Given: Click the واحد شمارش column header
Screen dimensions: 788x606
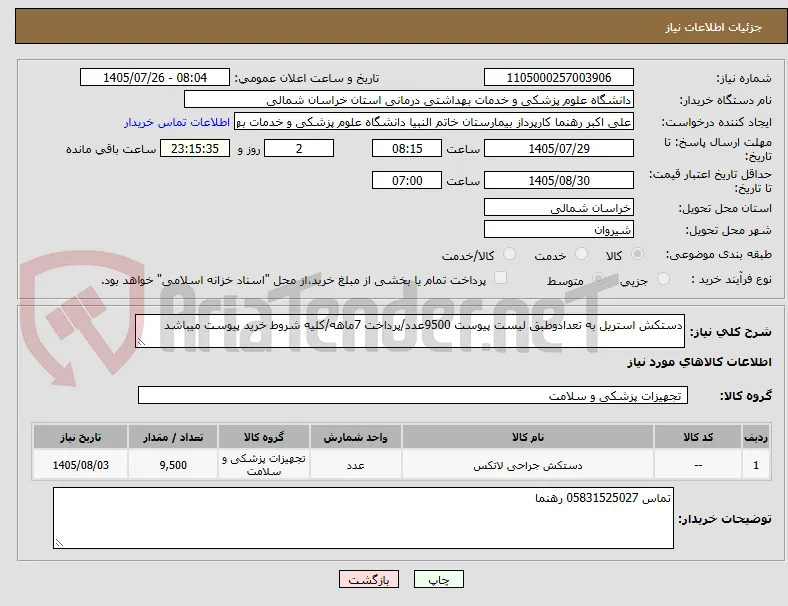Looking at the screenshot, I should coord(355,437).
